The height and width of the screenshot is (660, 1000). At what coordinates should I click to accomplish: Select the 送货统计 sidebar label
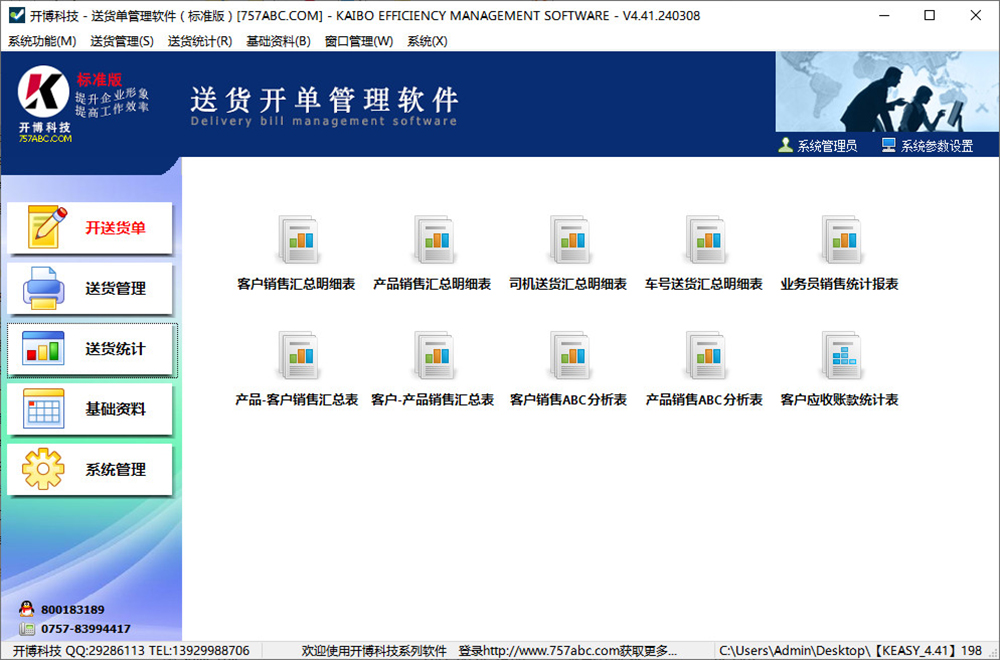coord(115,349)
